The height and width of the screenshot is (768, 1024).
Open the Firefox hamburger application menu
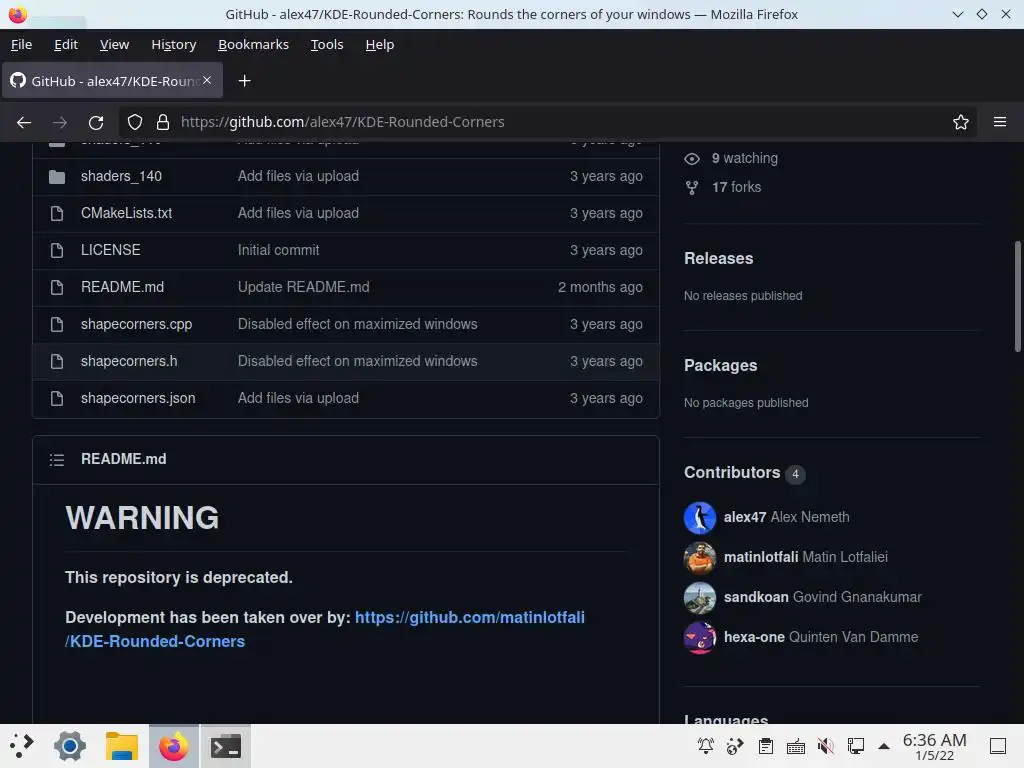(x=1000, y=122)
